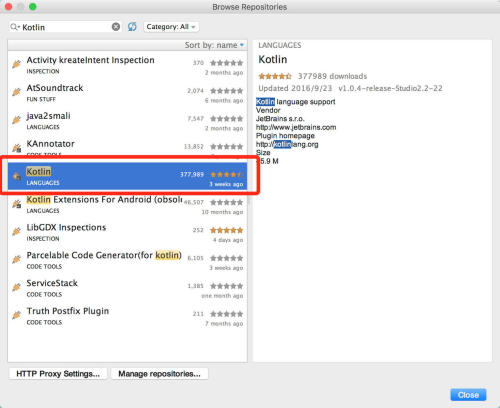
Task: Click the Kotlin heading in details panel
Action: (x=273, y=59)
